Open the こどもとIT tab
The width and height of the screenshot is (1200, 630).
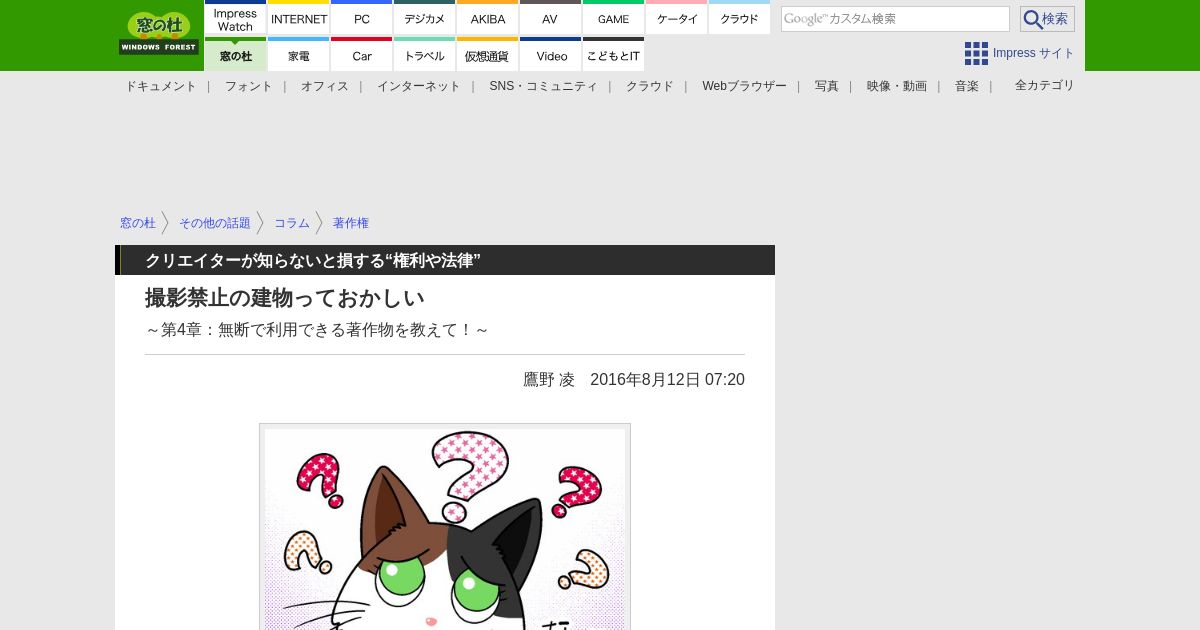pos(613,54)
